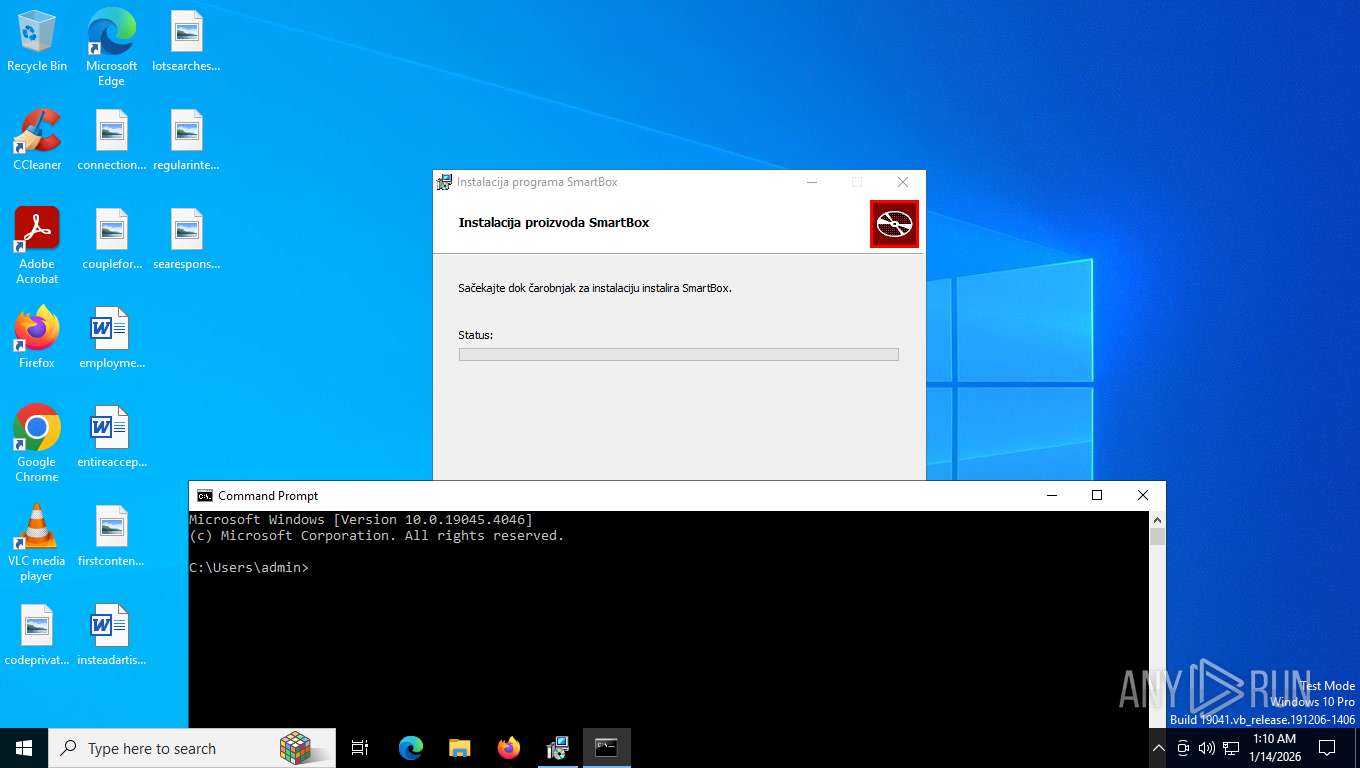Select the couplefor image file icon
This screenshot has height=768, width=1360.
pyautogui.click(x=111, y=240)
